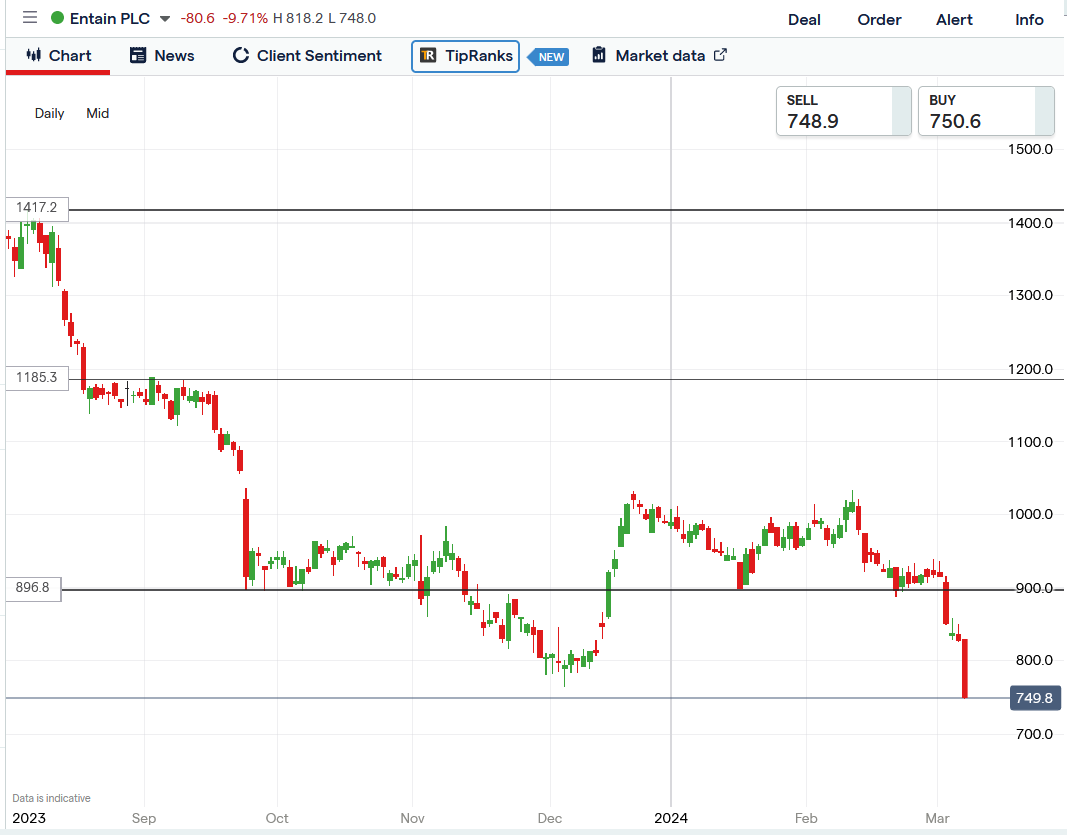Viewport: 1067px width, 835px height.
Task: Click the H 818.2 high value
Action: pyautogui.click(x=298, y=18)
